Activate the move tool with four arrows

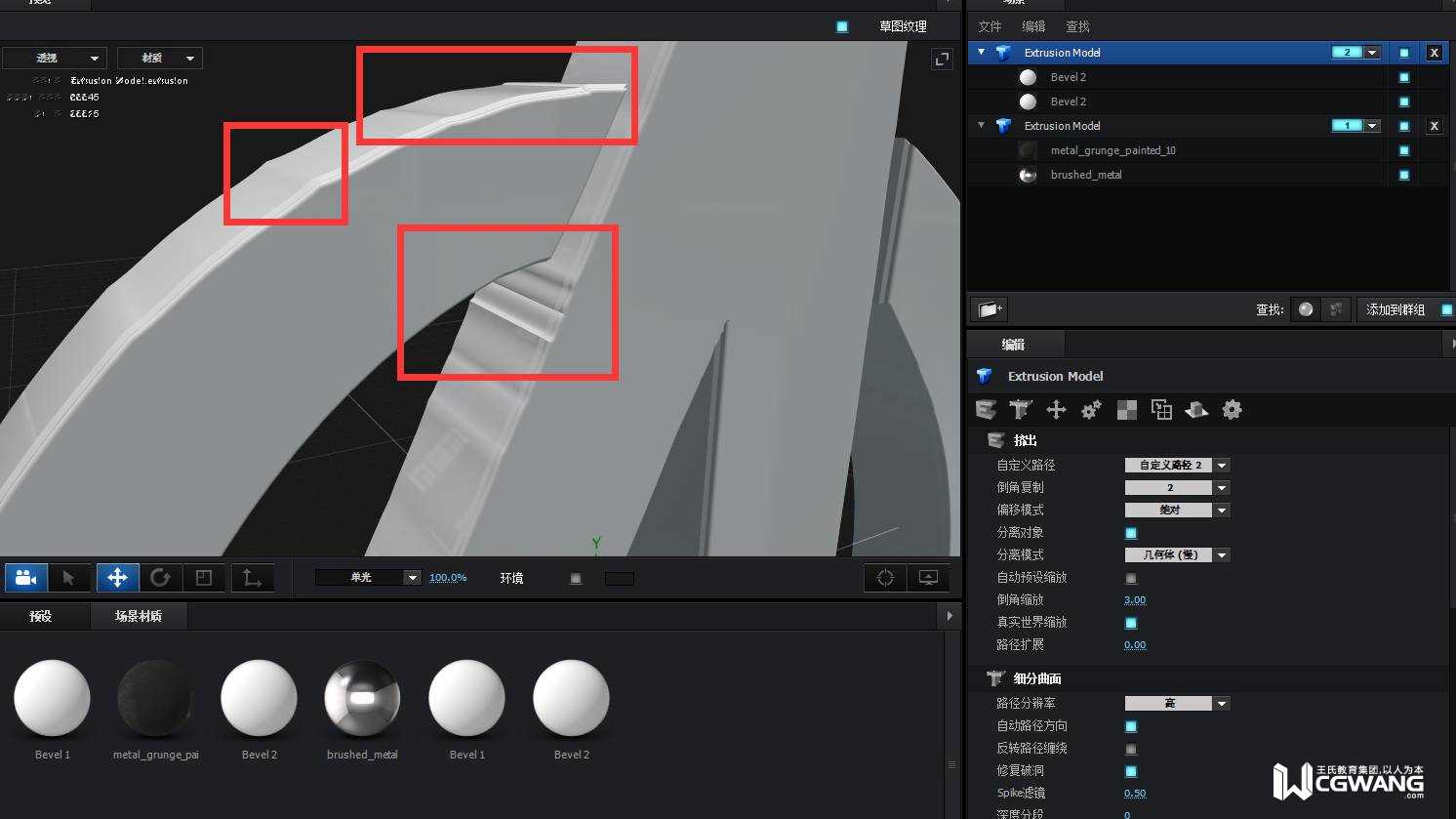[117, 578]
